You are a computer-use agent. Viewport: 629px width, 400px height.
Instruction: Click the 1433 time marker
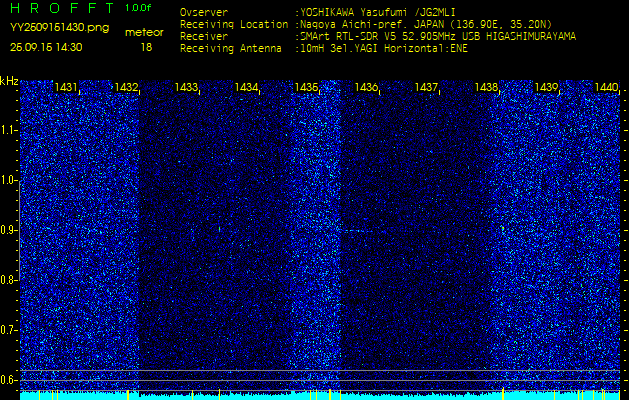coord(187,87)
